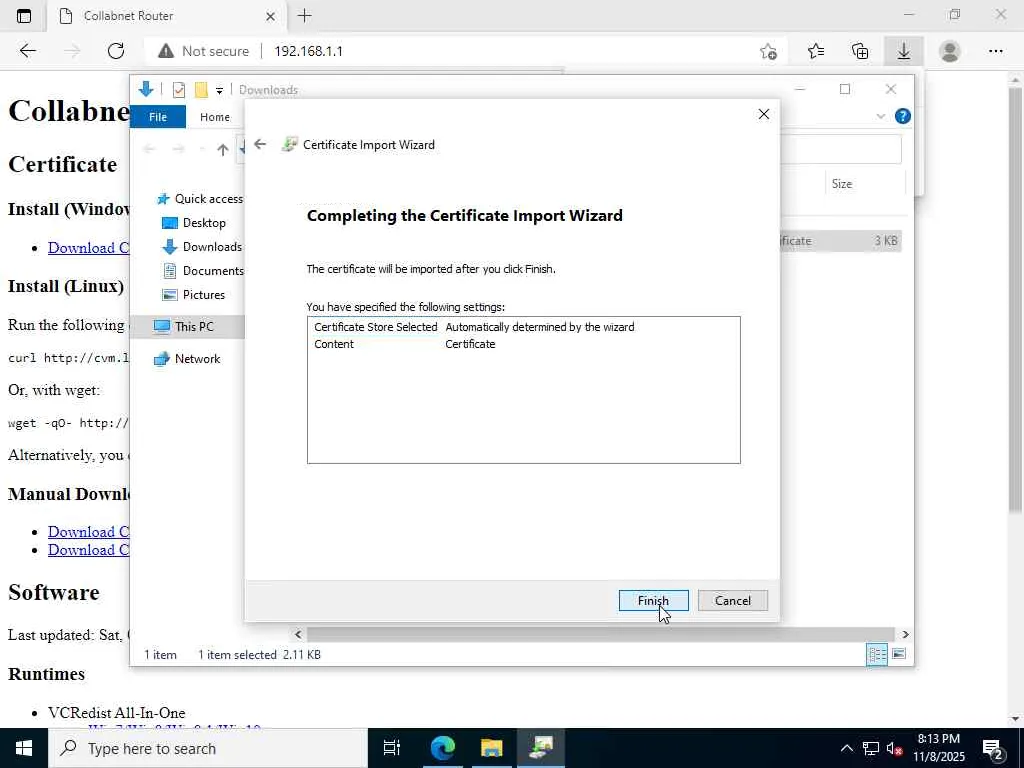Click the muted volume tray icon
The image size is (1024, 768).
pos(894,748)
